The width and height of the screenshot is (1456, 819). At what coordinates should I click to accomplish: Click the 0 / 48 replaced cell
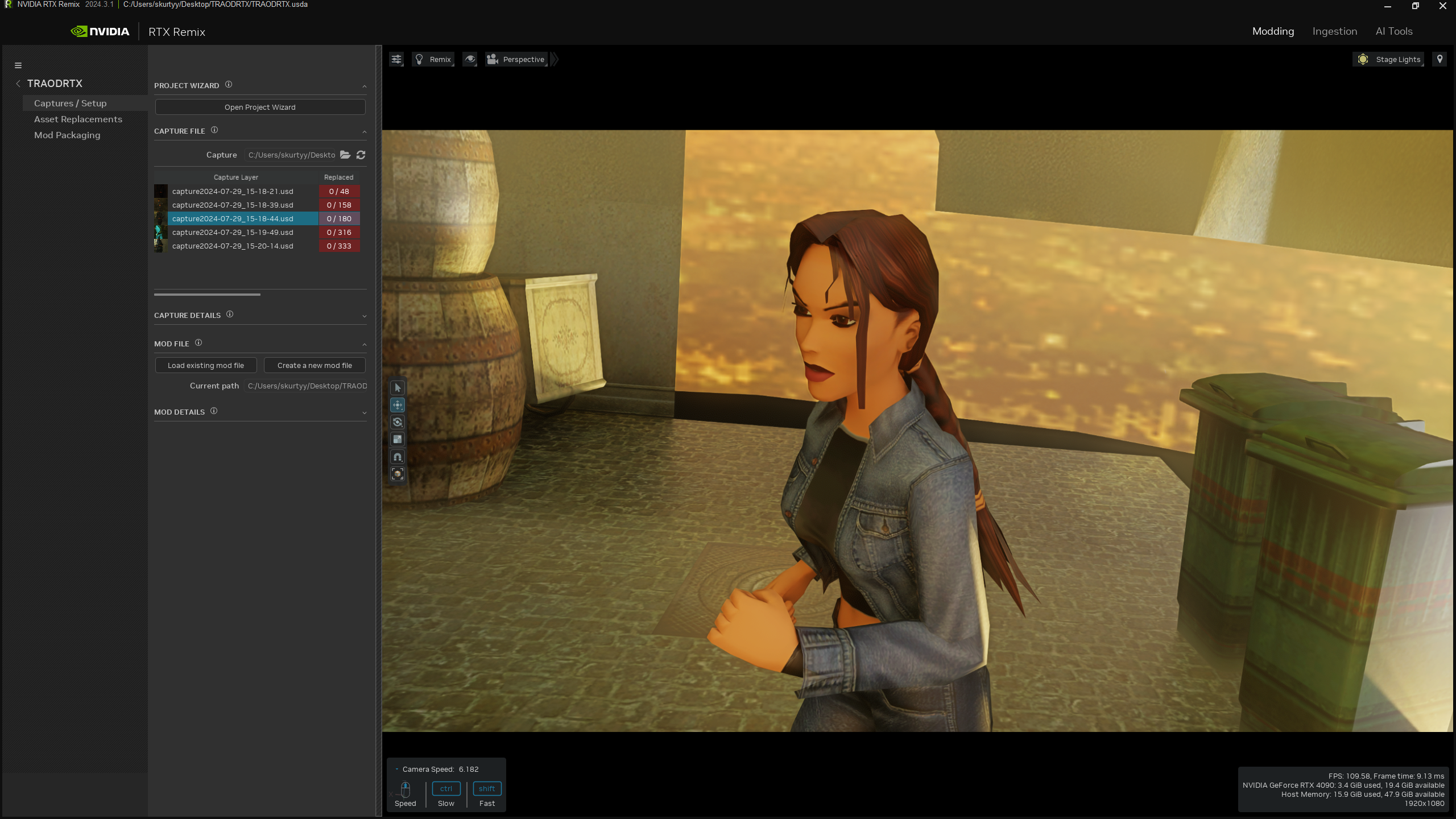pyautogui.click(x=339, y=191)
